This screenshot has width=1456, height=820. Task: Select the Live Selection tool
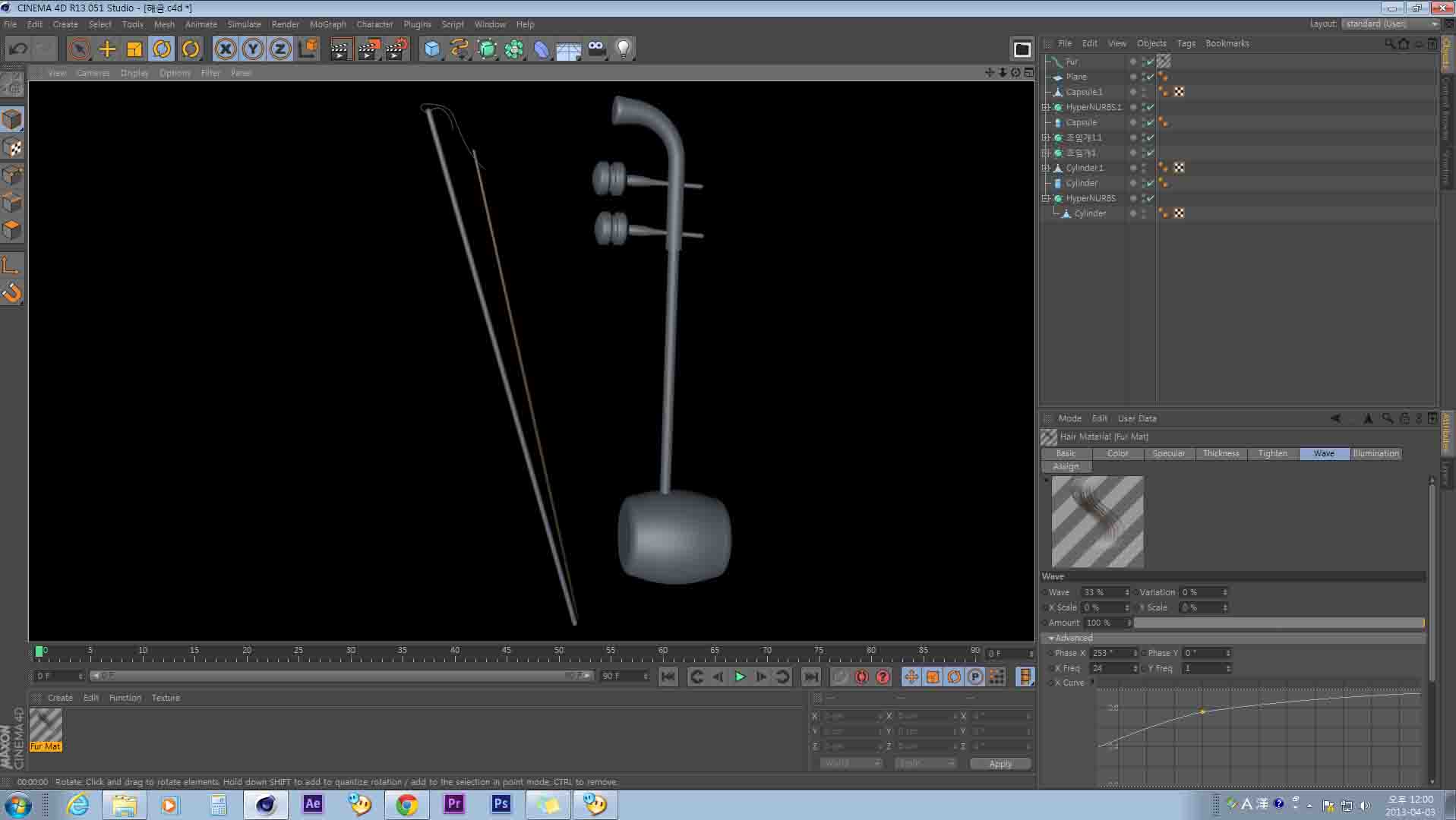tap(79, 49)
